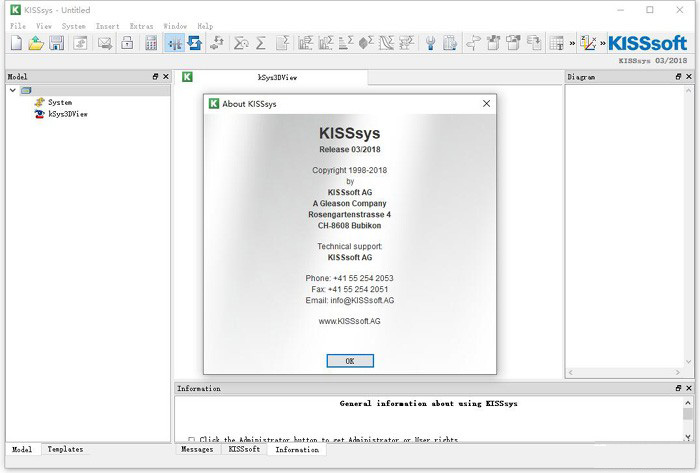Expand hidden toolbar items after table icon
This screenshot has height=473, width=700.
572,44
